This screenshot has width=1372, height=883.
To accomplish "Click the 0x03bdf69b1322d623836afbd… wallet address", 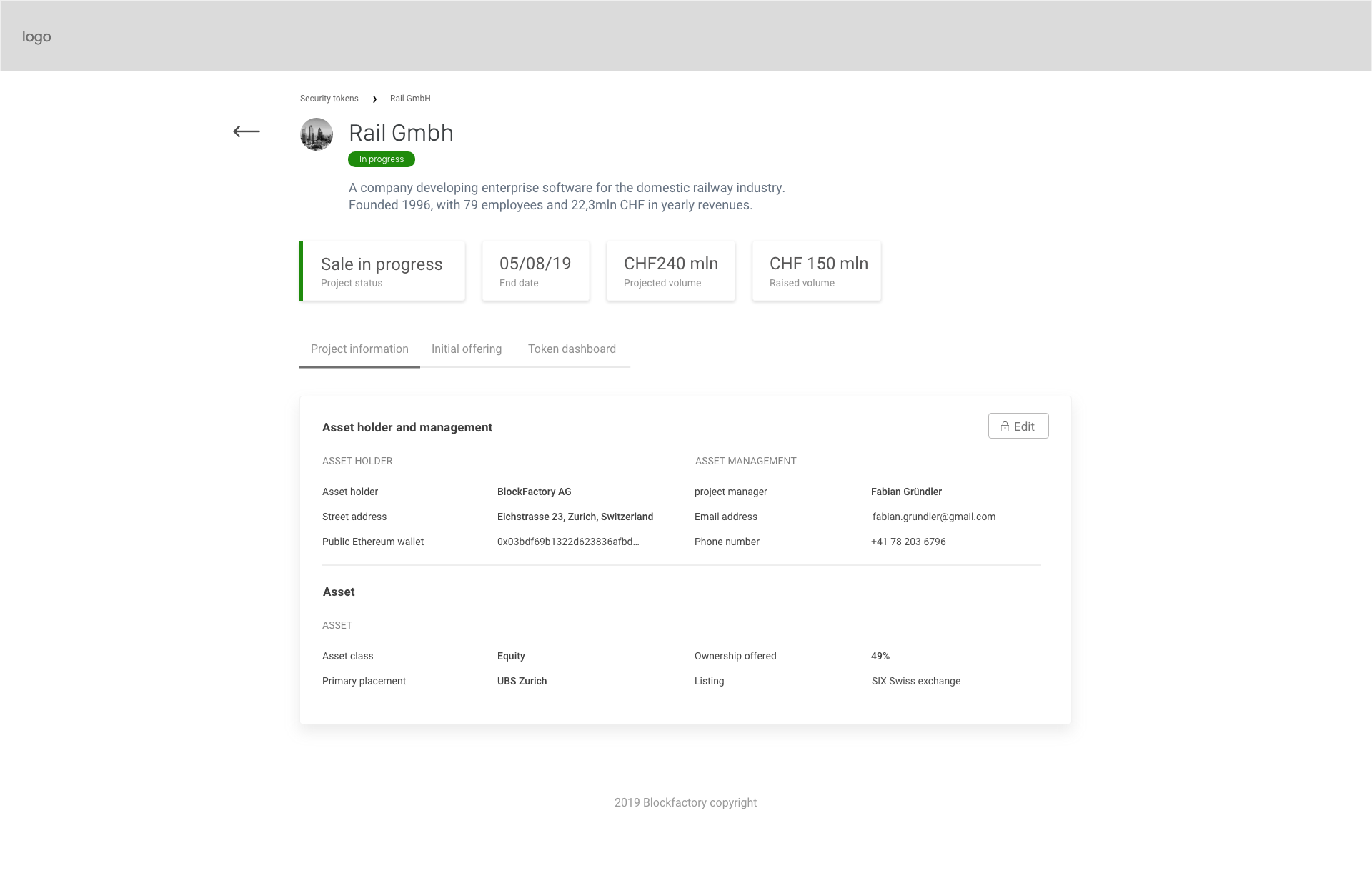I will (x=568, y=542).
